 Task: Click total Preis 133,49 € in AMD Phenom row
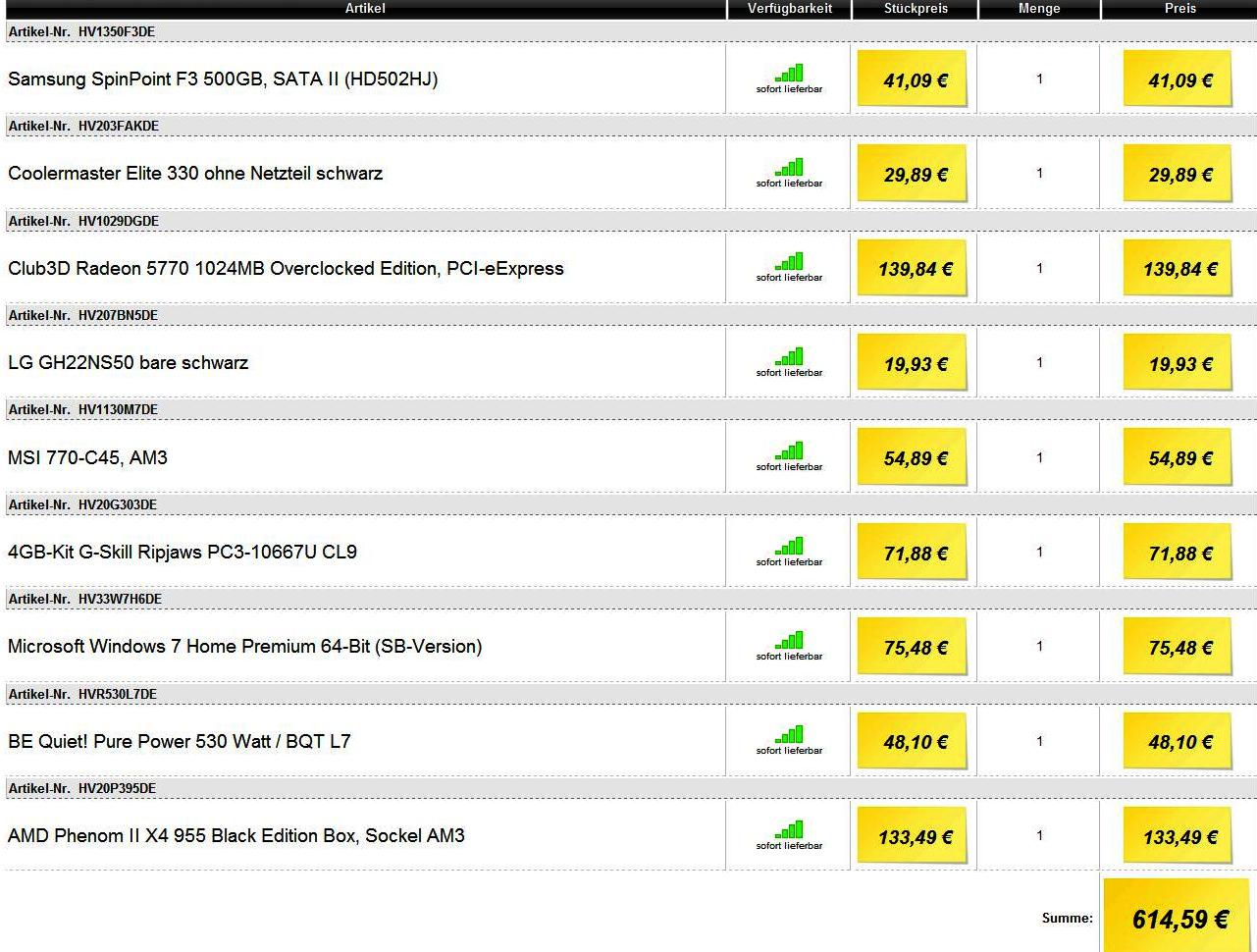[1178, 836]
